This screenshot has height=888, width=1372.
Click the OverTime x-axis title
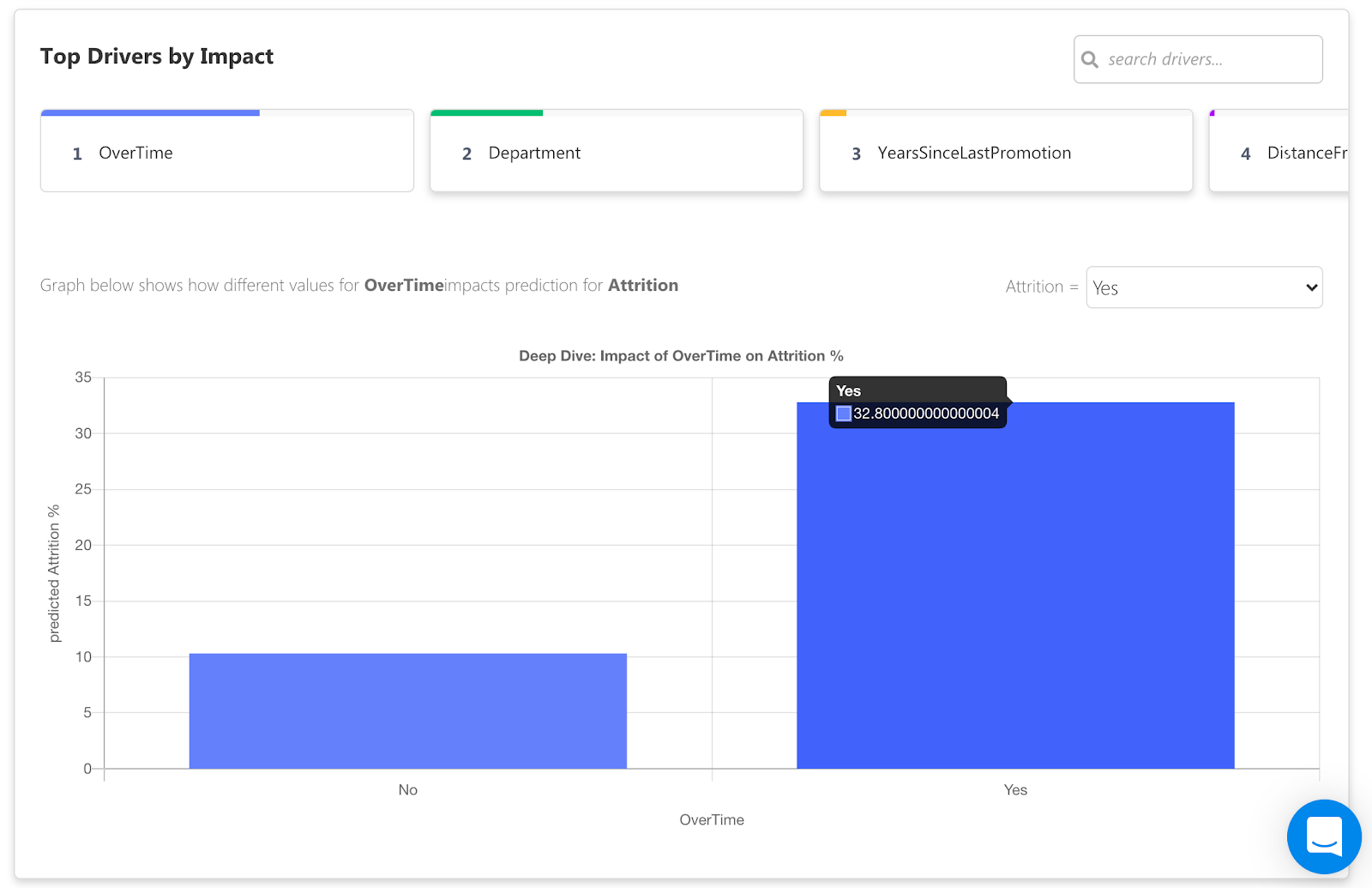(712, 820)
